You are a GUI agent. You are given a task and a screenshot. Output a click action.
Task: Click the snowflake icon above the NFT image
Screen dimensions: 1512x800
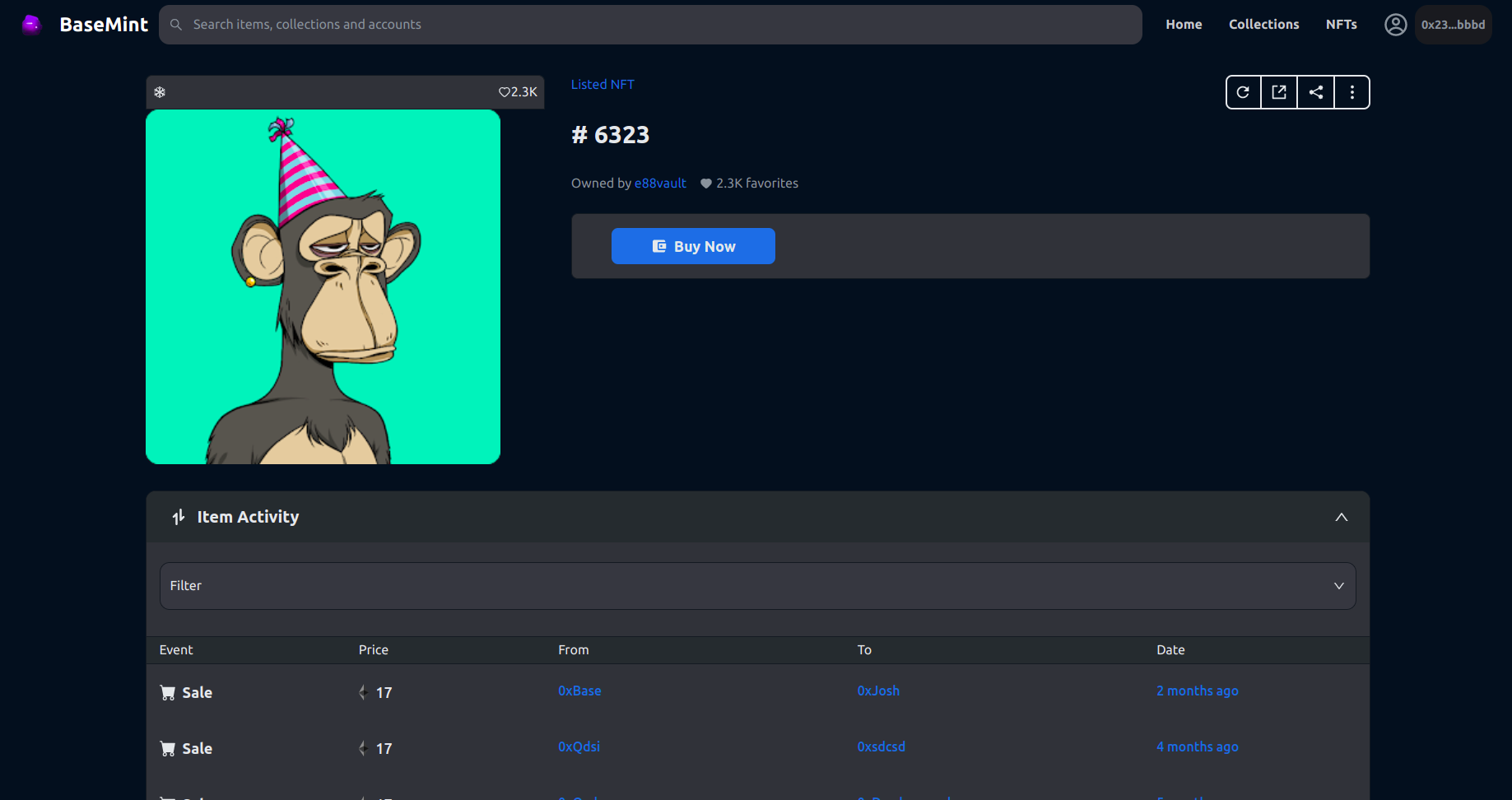160,92
